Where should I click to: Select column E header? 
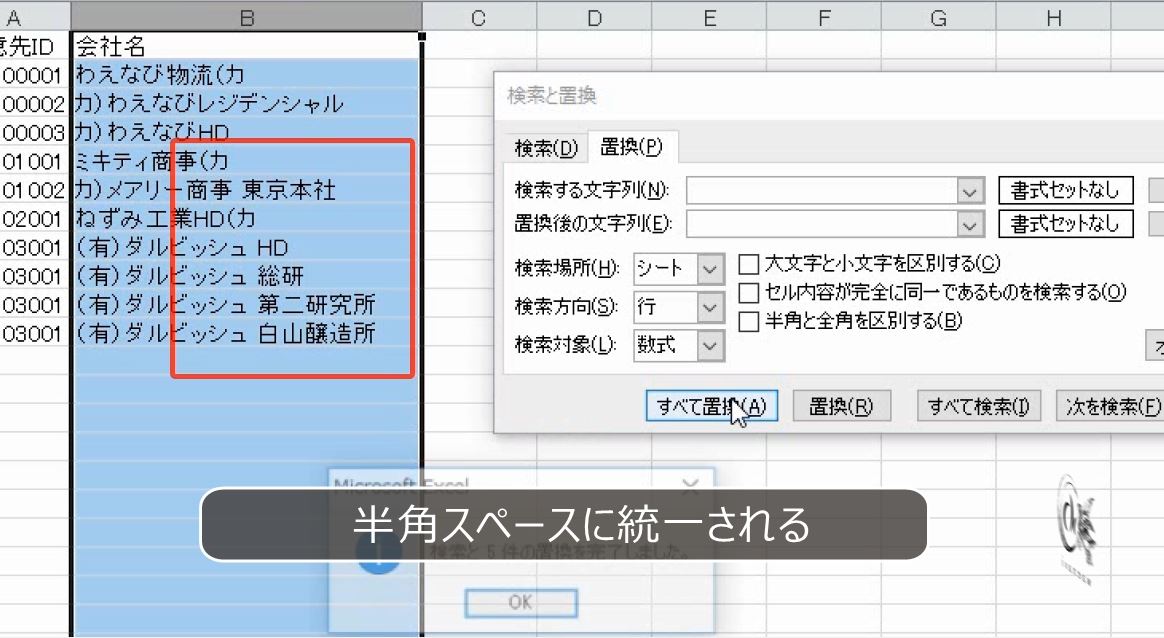click(709, 17)
